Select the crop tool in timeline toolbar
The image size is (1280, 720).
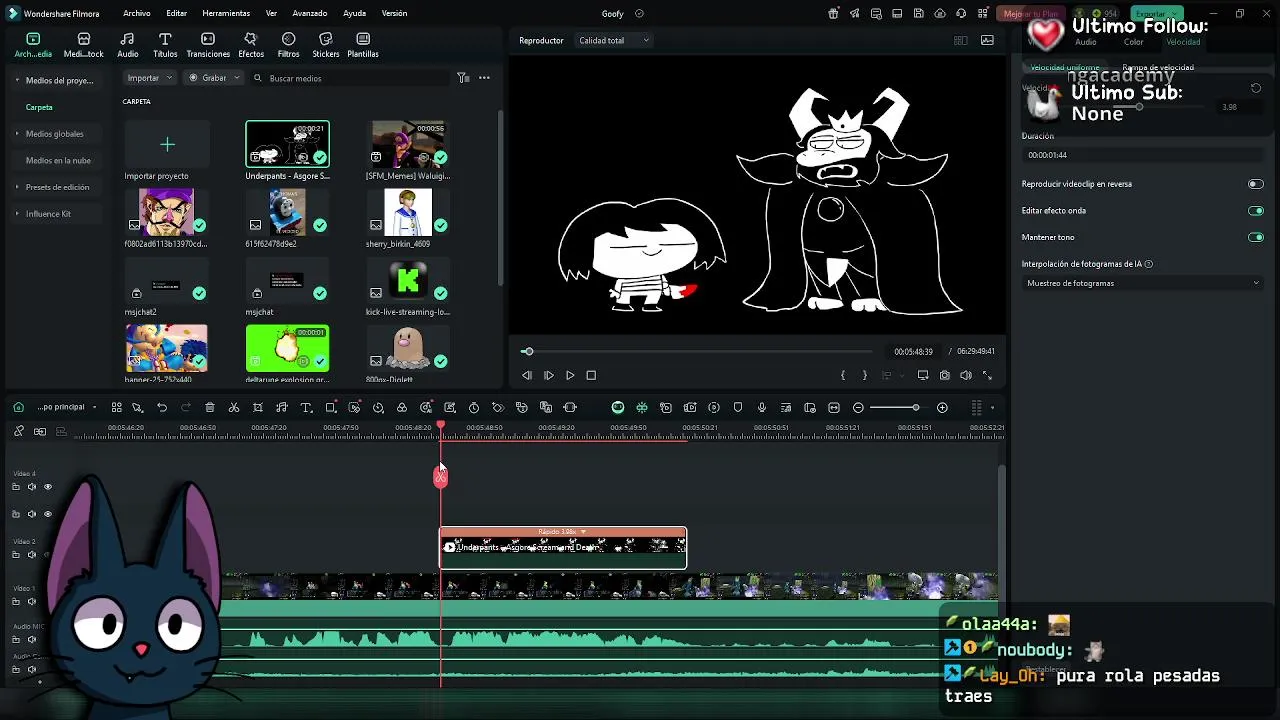258,408
